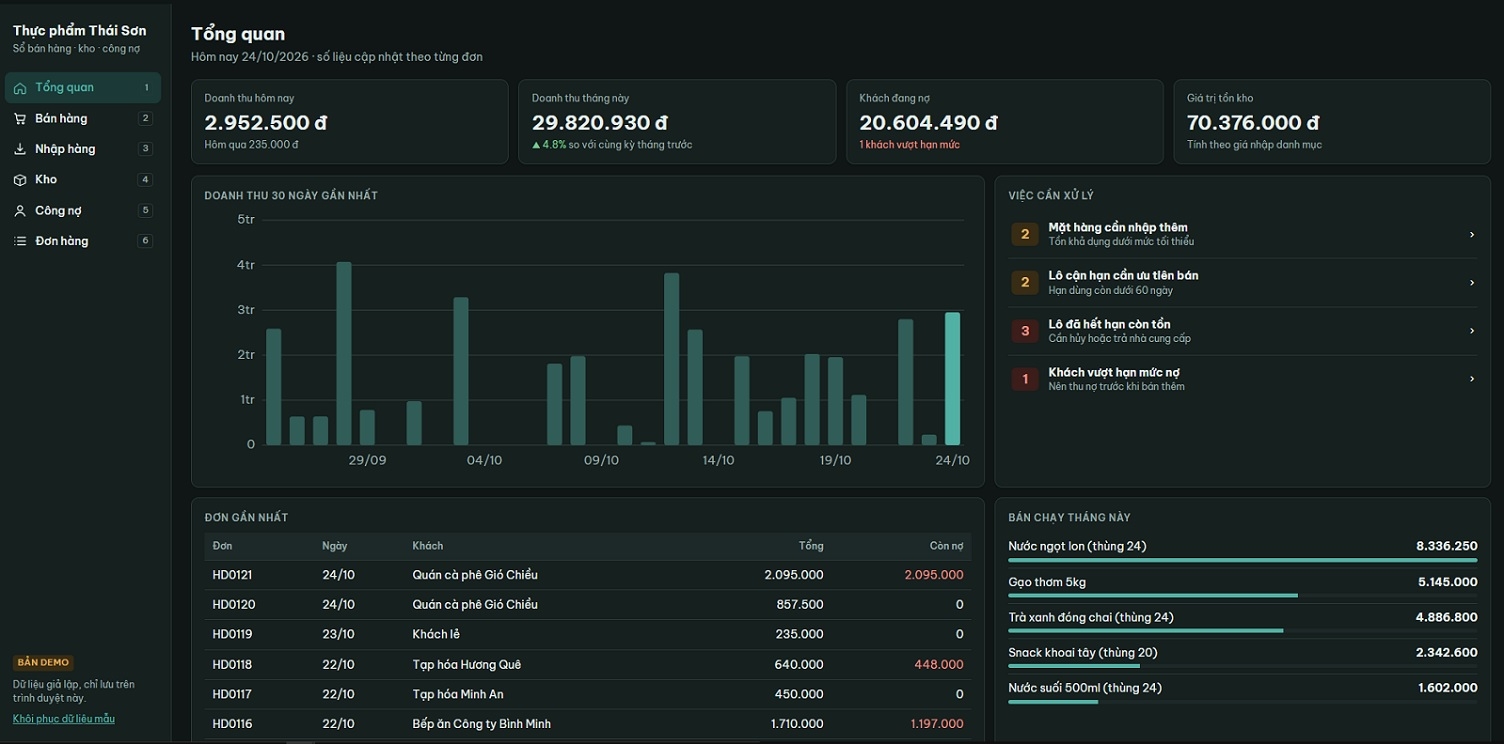Click the outstanding debt value 448.000

[939, 665]
